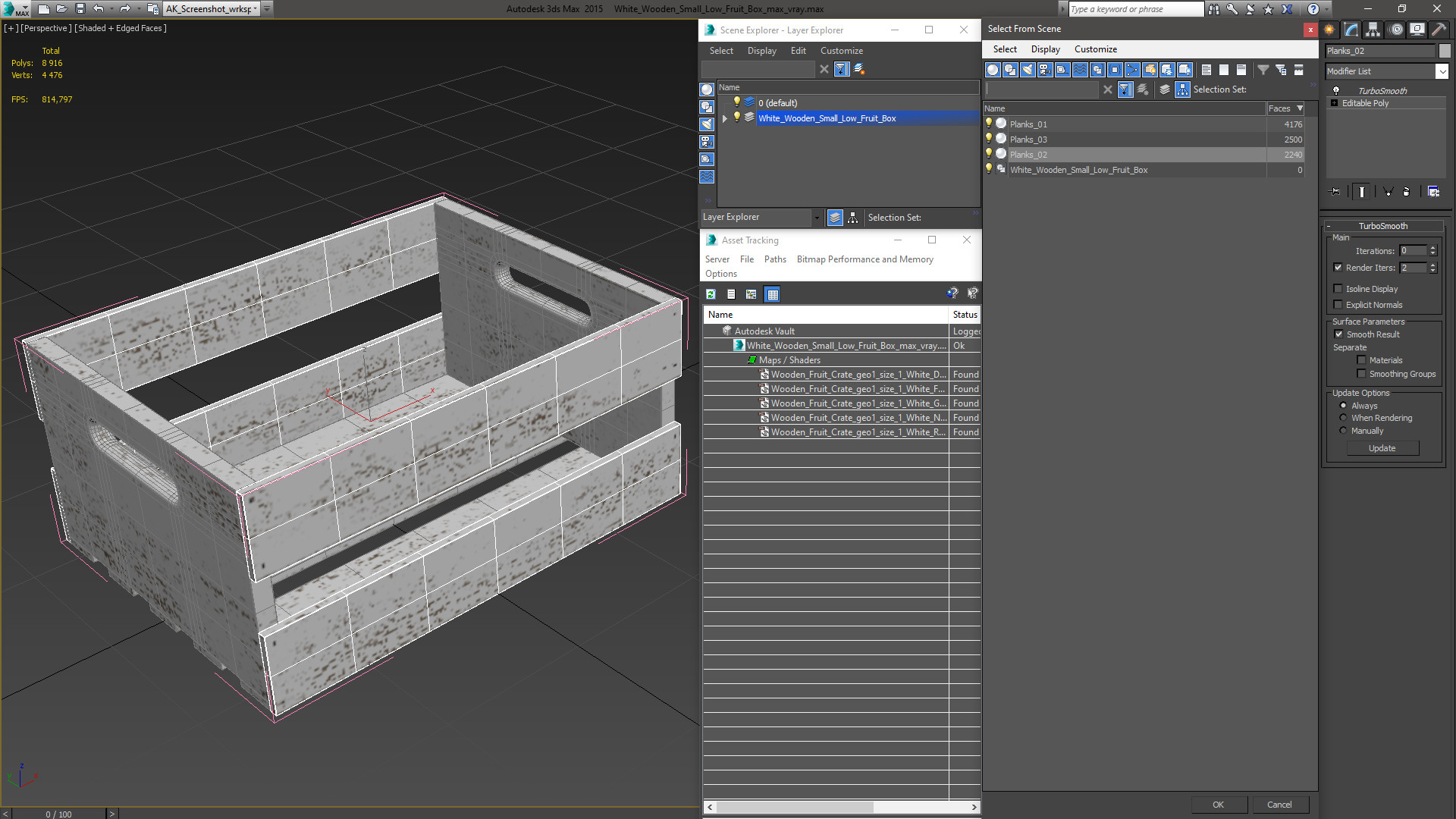Toggle Display Lights filter in Select From Scene
Viewport: 1456px width, 819px height.
1028,70
